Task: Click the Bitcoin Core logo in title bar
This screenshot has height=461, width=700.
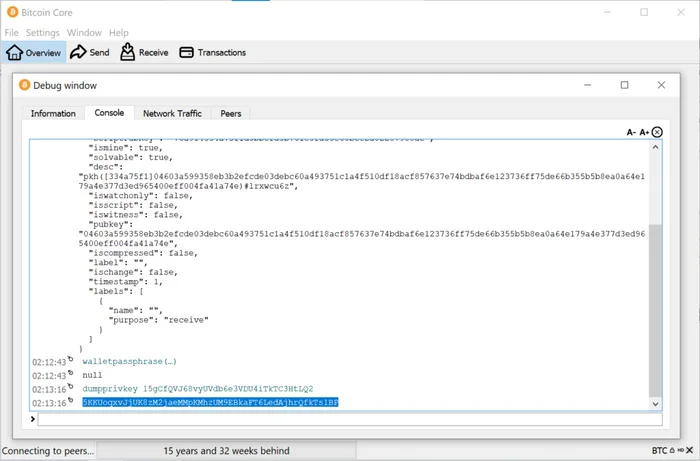Action: [12, 12]
